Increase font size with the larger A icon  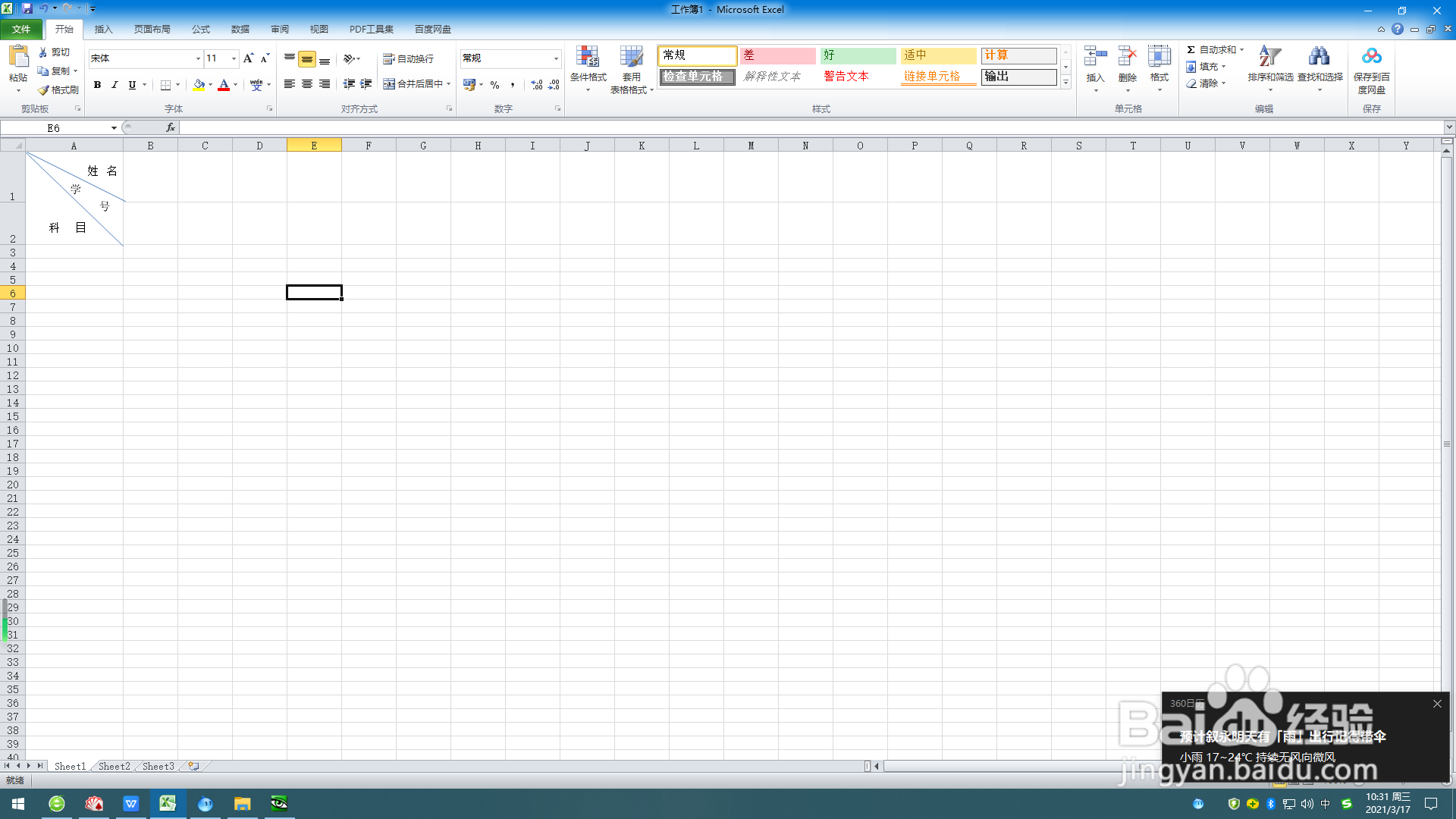[x=248, y=58]
